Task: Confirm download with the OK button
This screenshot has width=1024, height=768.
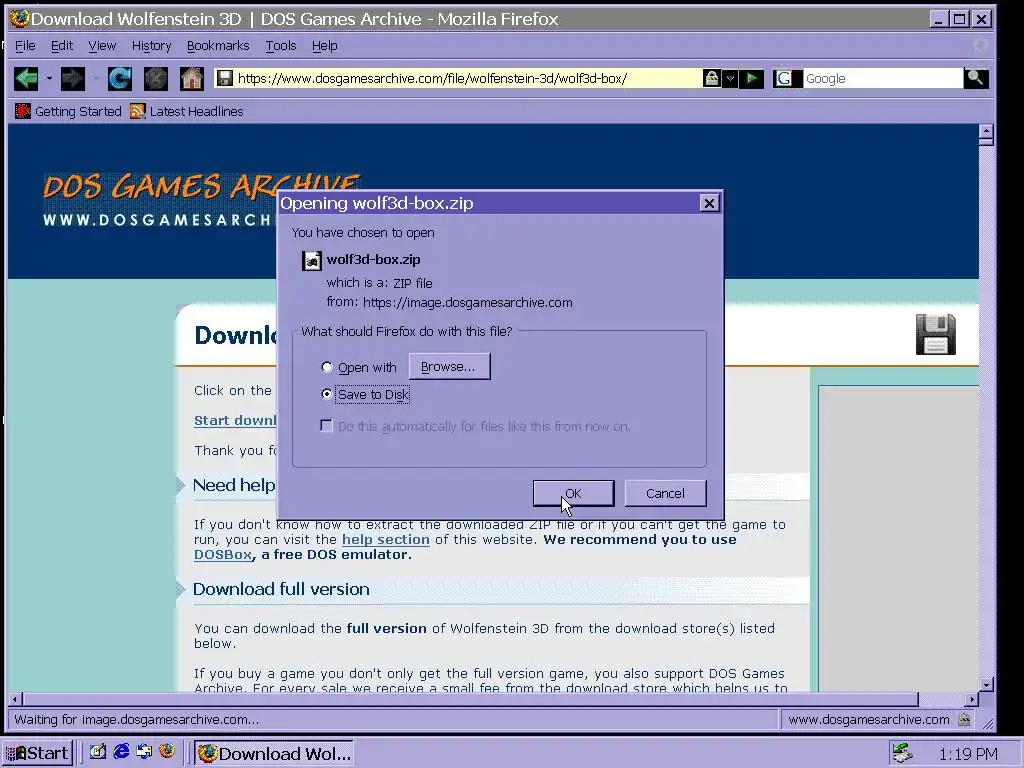Action: [573, 493]
